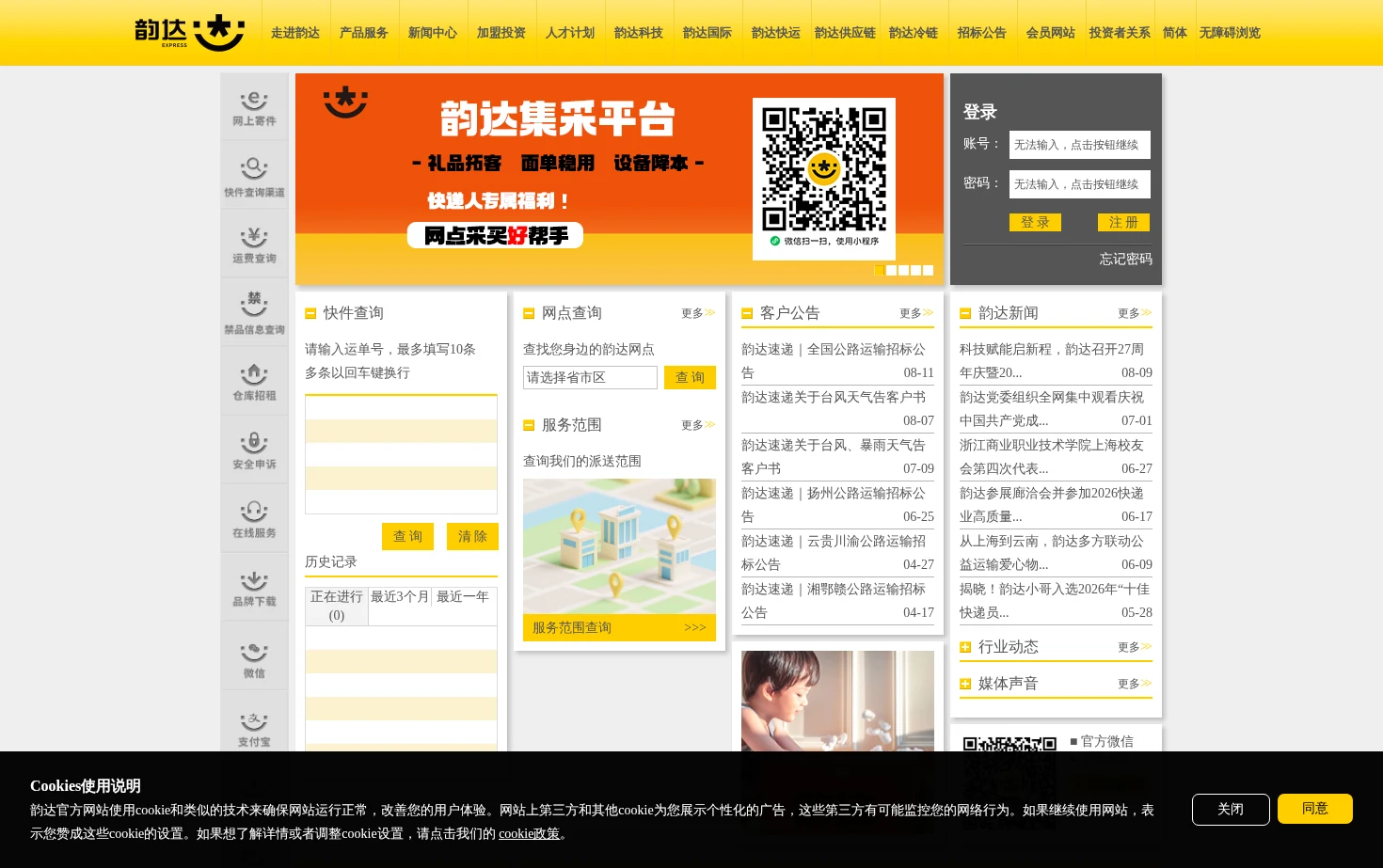Open 更多 in 韵达新闻
The image size is (1383, 868).
coord(1135,313)
